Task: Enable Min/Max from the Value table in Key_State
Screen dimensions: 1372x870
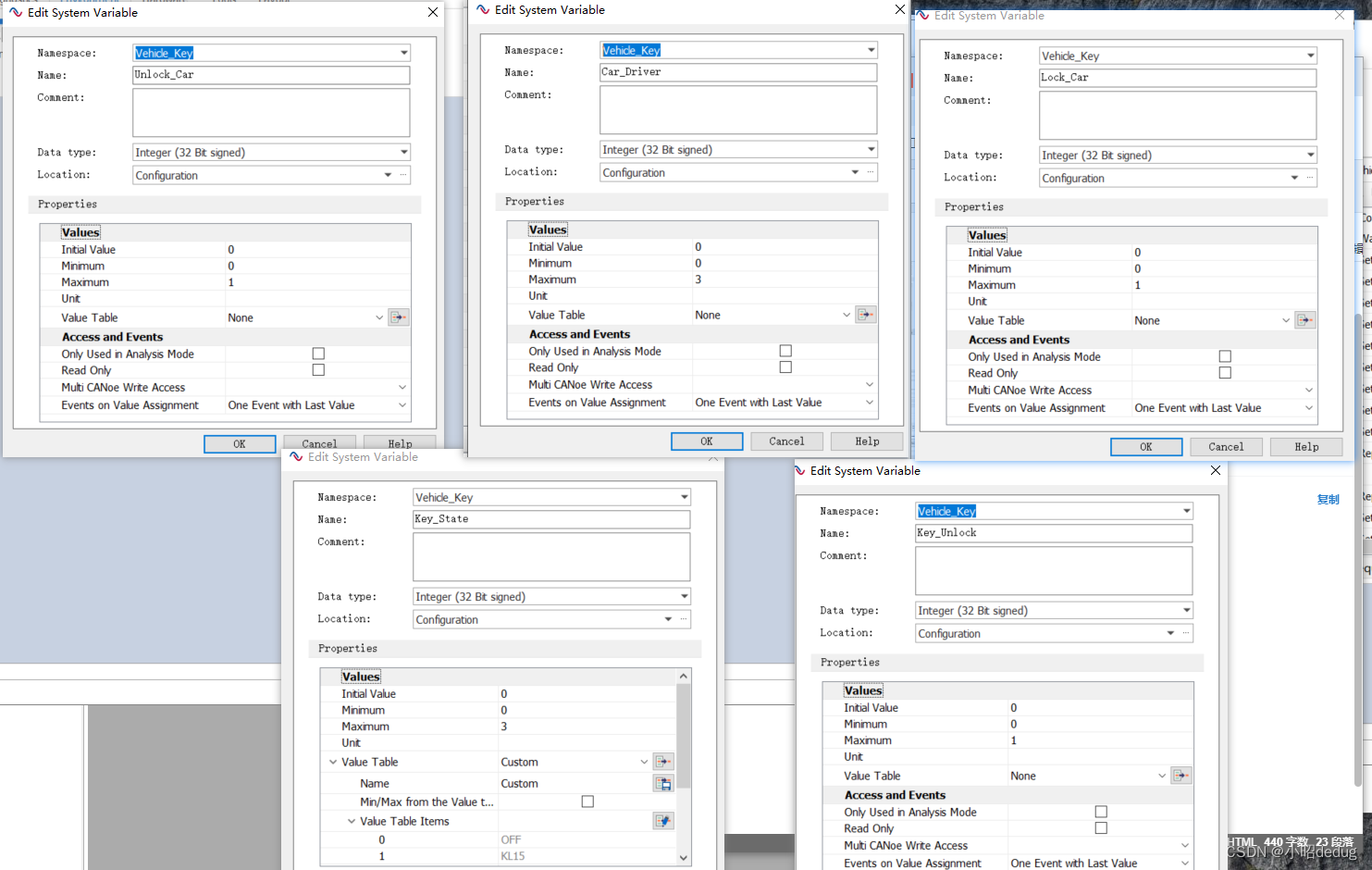Action: pos(587,802)
